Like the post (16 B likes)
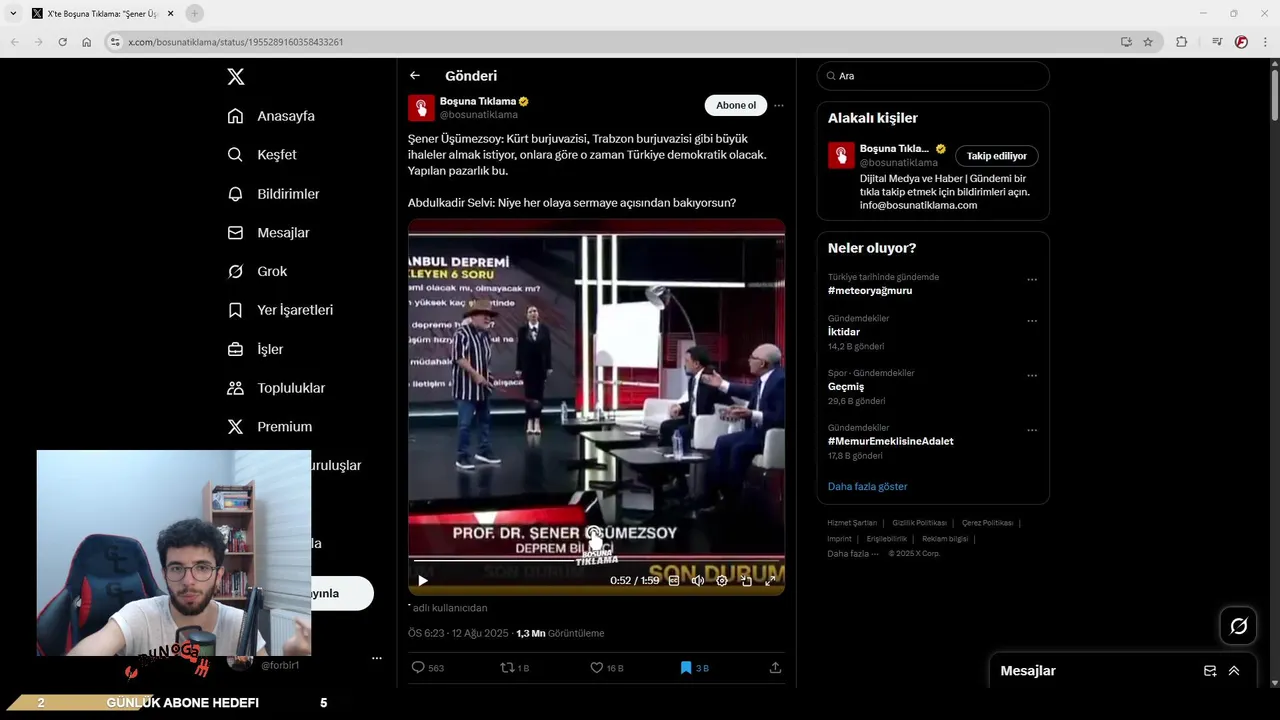This screenshot has height=720, width=1280. 607,668
